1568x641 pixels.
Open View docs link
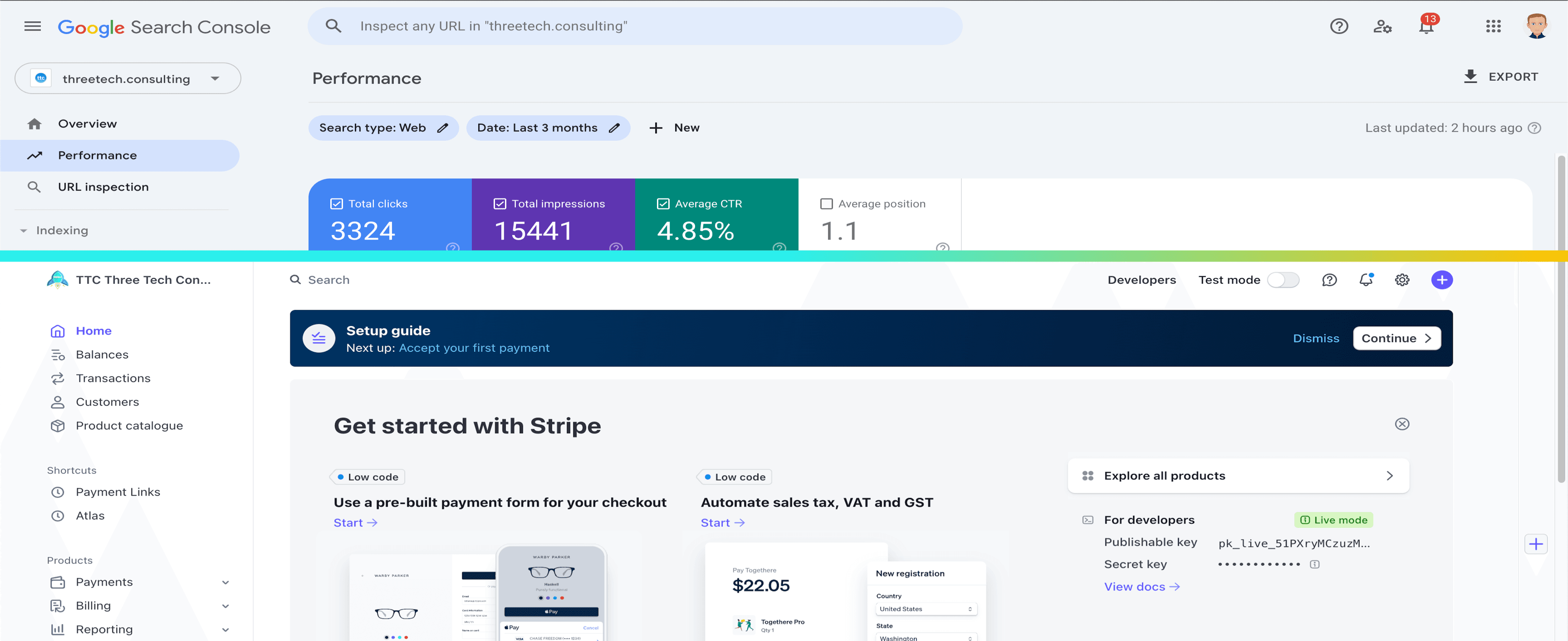[x=1142, y=587]
